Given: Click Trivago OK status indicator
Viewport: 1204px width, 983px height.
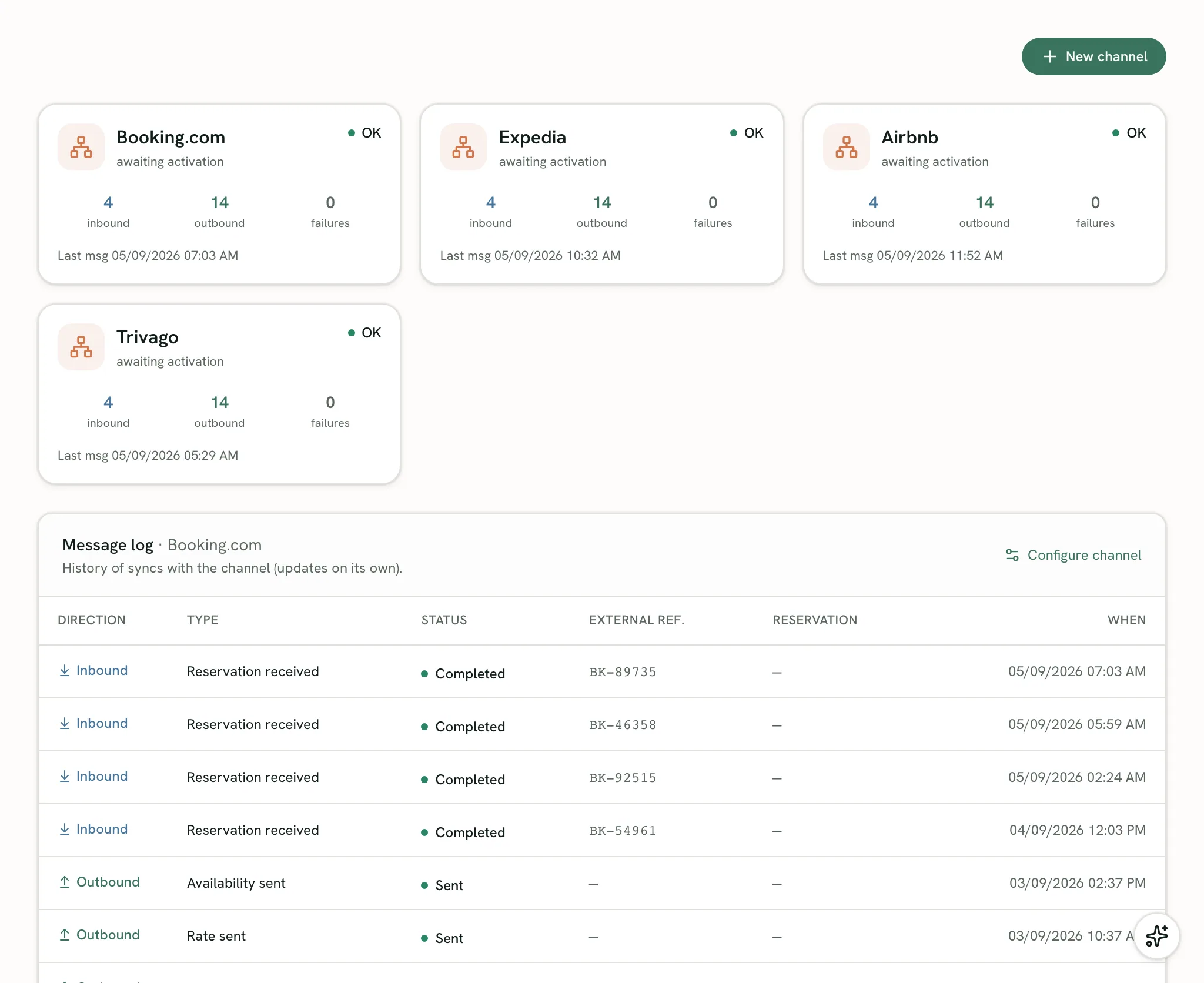Looking at the screenshot, I should 364,333.
